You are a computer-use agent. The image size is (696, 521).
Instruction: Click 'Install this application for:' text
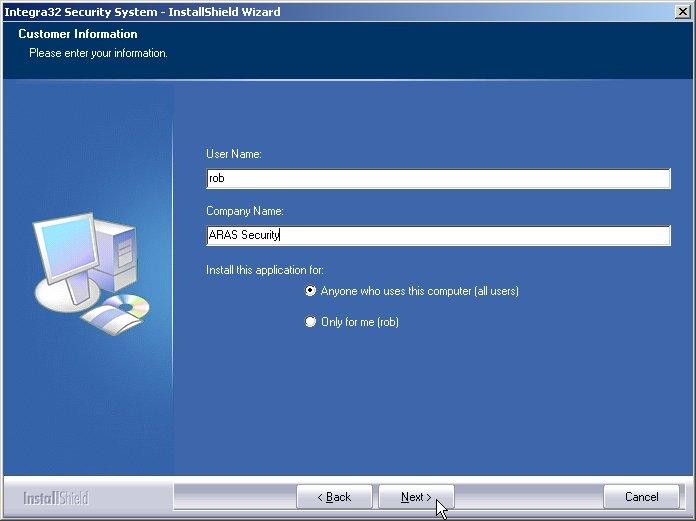coord(265,270)
